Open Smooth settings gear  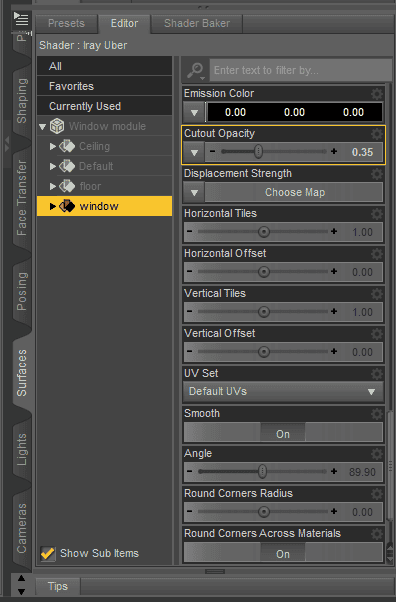(x=377, y=413)
